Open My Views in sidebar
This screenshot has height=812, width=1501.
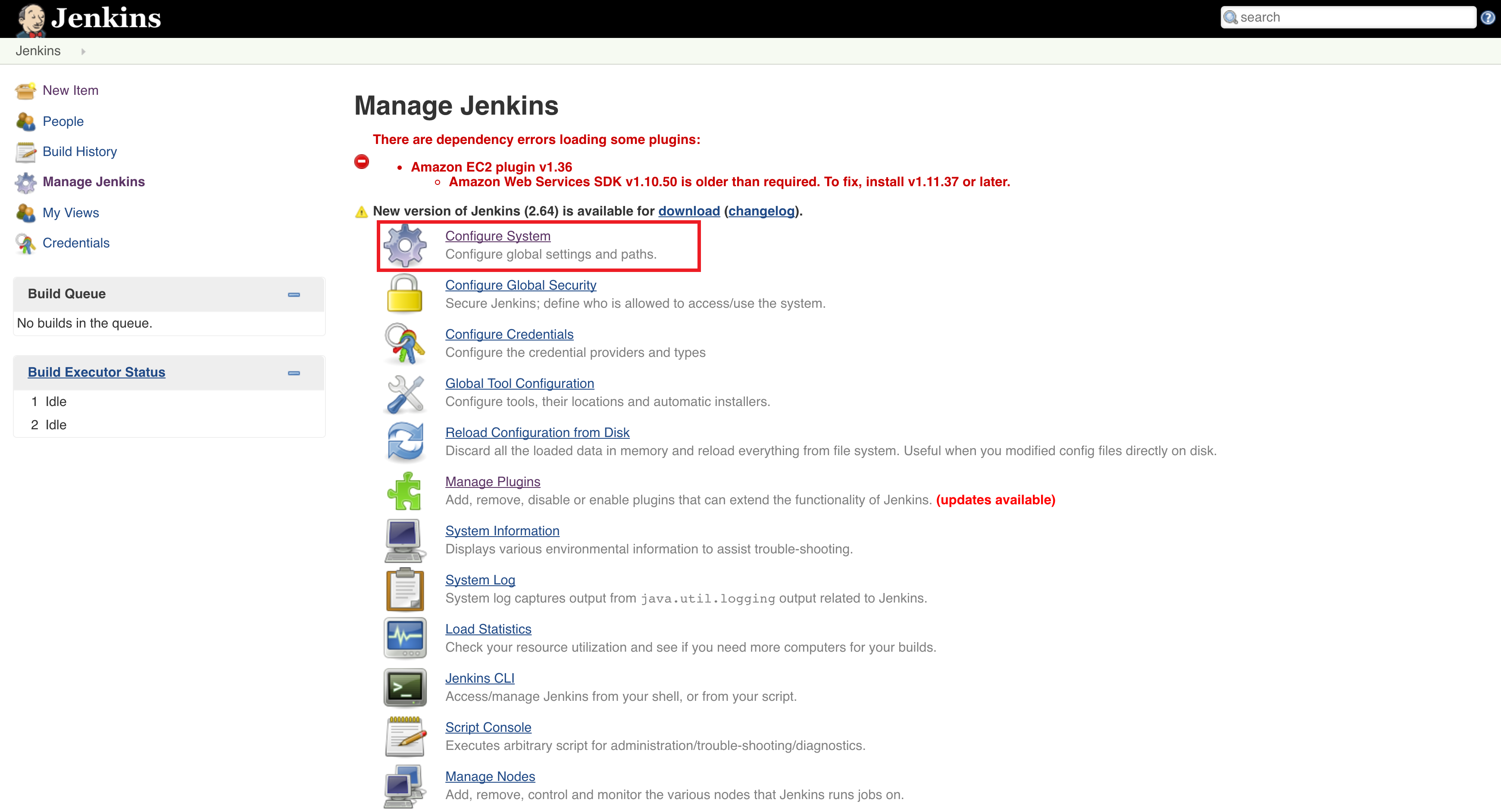tap(71, 212)
